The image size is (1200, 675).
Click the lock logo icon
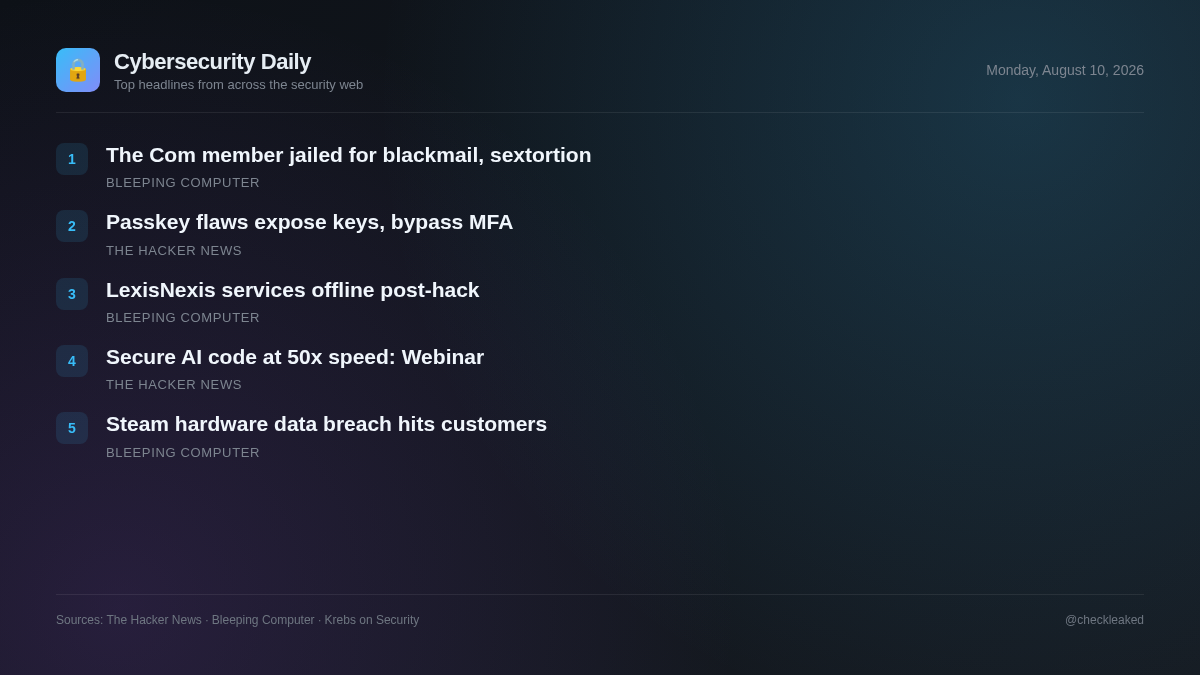78,70
